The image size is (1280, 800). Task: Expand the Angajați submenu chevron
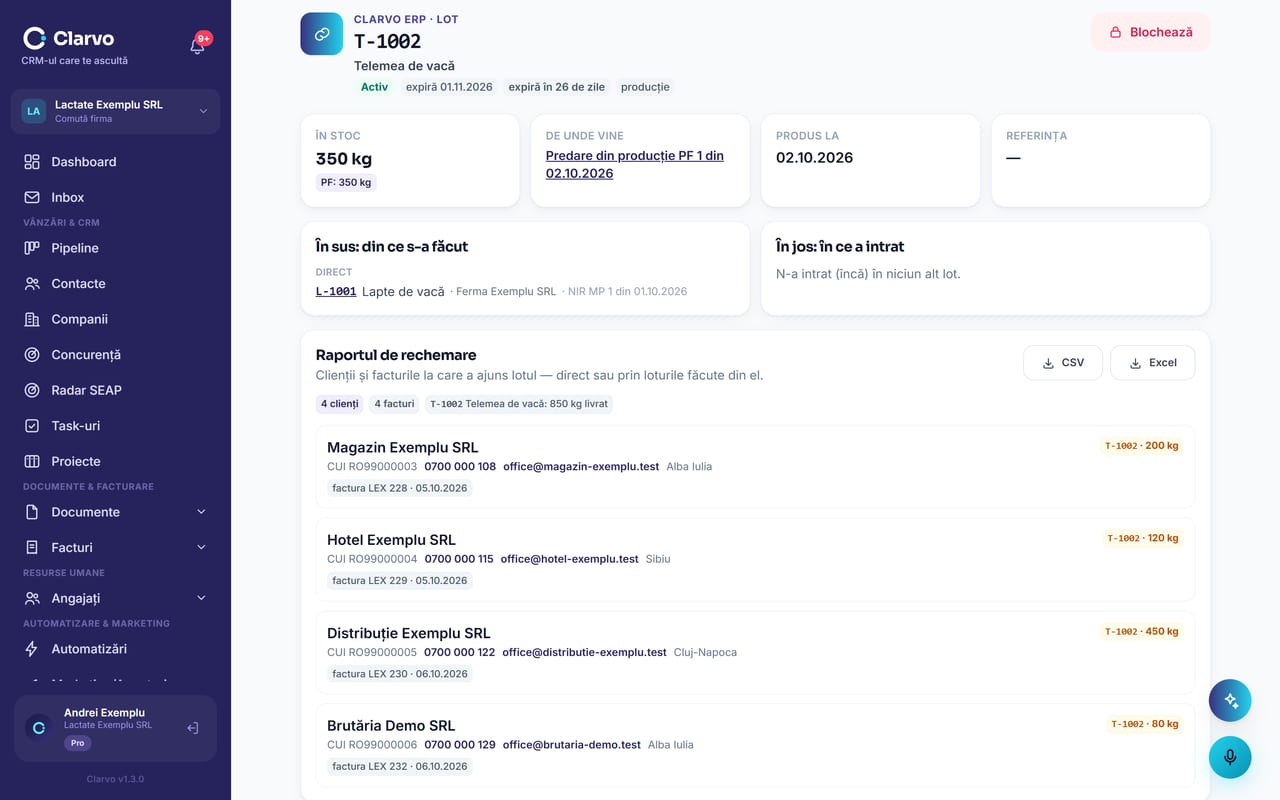point(201,598)
